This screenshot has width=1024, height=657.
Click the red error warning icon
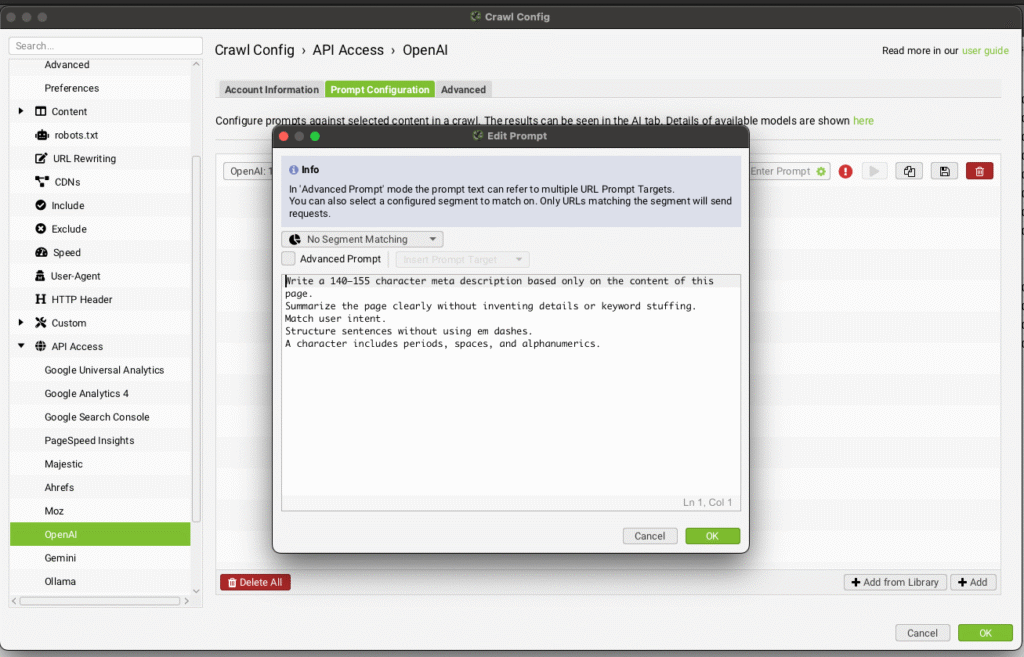[x=846, y=171]
